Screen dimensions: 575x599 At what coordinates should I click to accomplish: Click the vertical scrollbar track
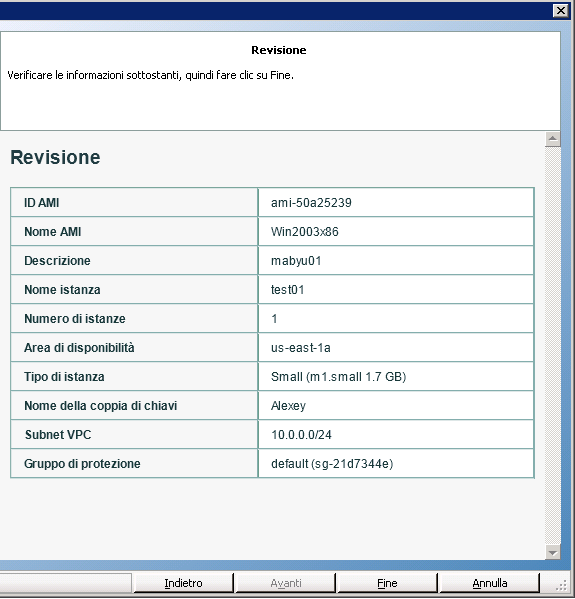(x=552, y=345)
